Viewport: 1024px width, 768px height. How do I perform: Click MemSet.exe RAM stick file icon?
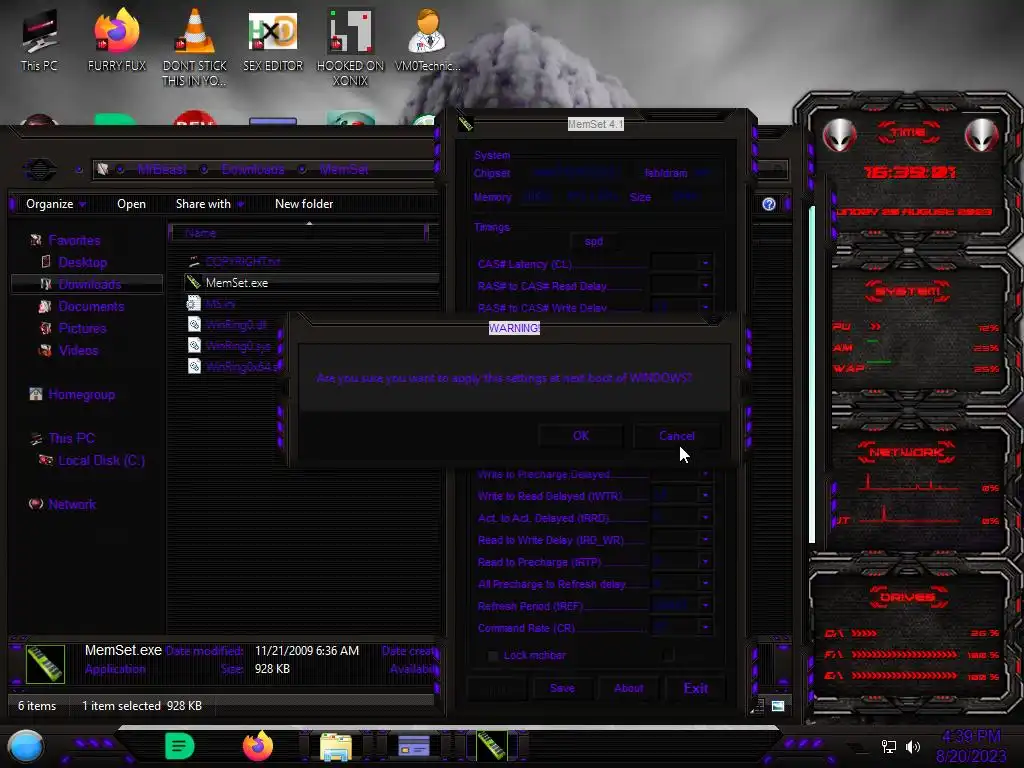point(193,282)
